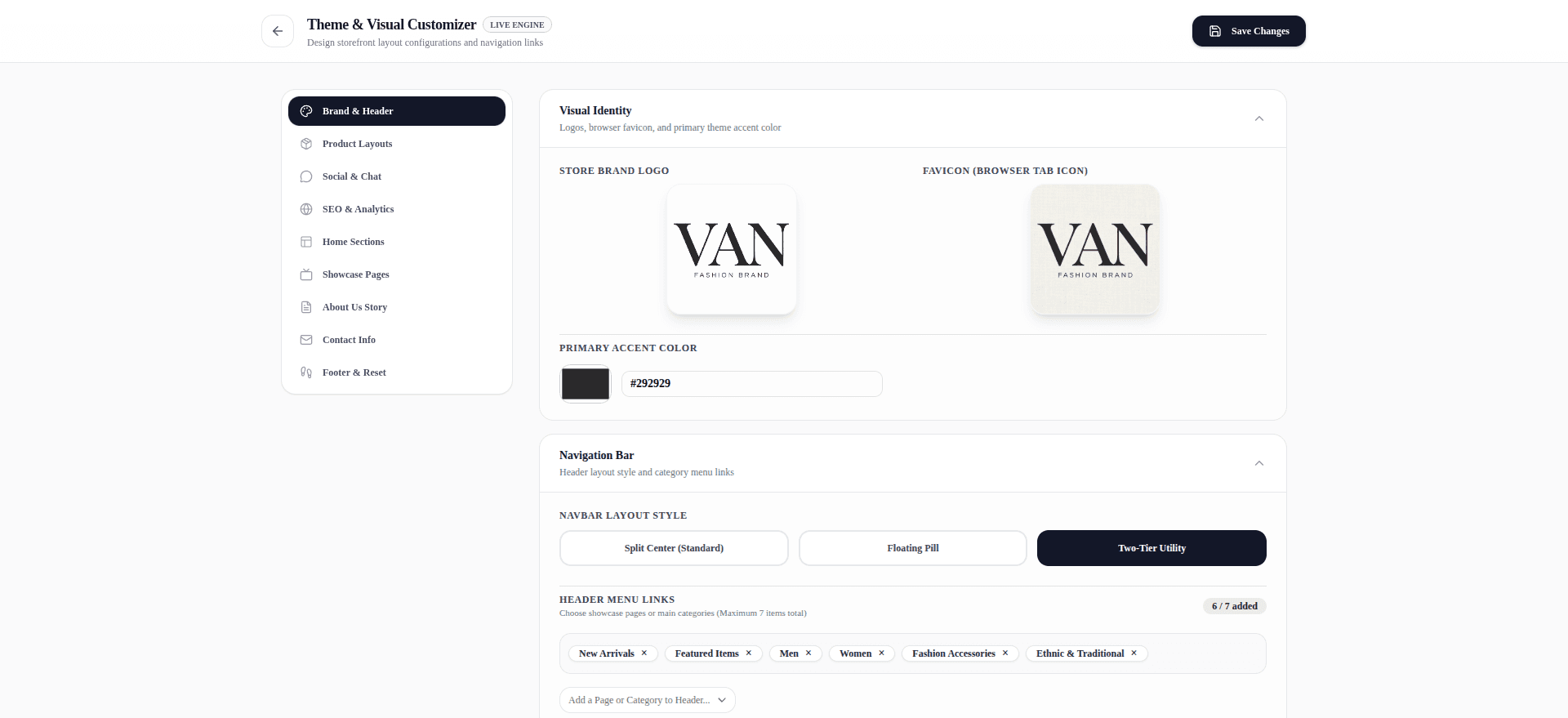Screen dimensions: 1568x718
Task: Open Footer & Reset settings tab
Action: click(x=397, y=372)
